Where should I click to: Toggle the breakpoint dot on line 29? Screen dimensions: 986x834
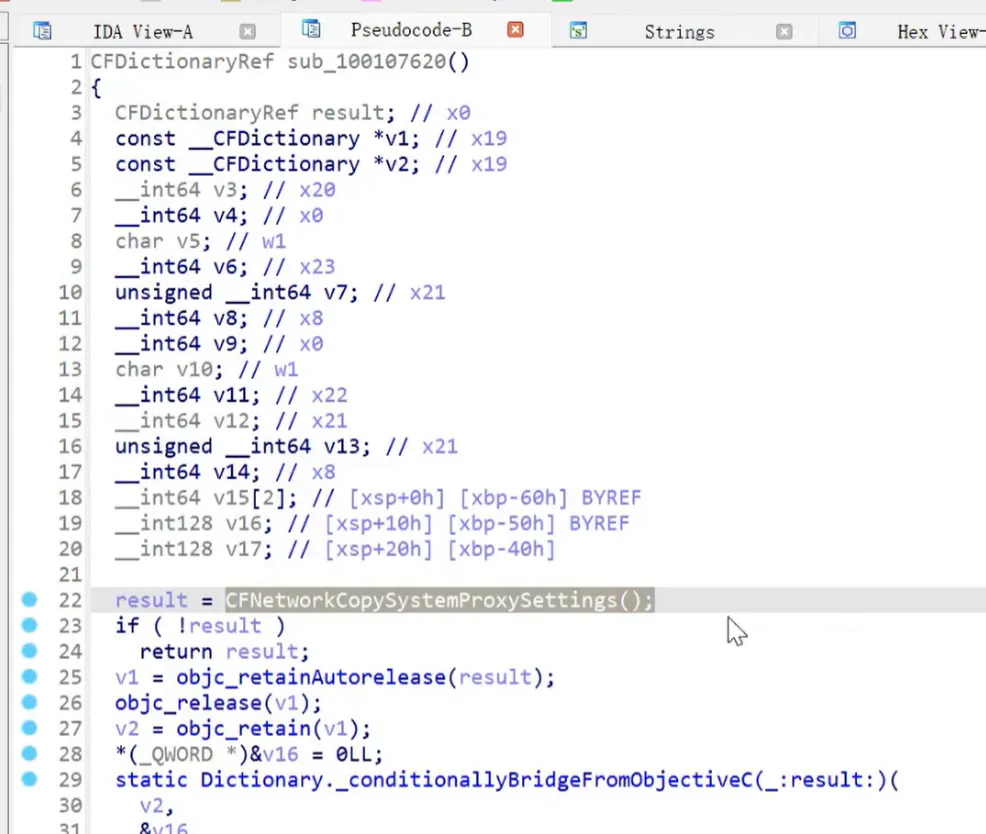[x=30, y=779]
